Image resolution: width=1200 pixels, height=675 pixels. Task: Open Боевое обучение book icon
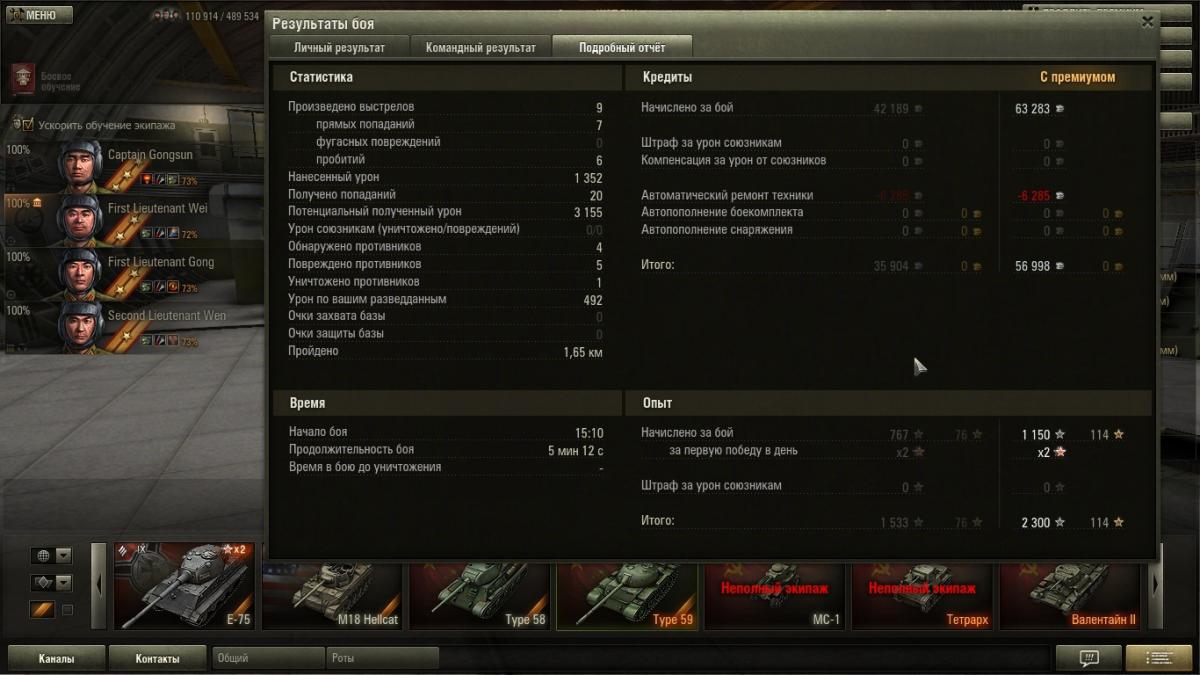(x=23, y=79)
